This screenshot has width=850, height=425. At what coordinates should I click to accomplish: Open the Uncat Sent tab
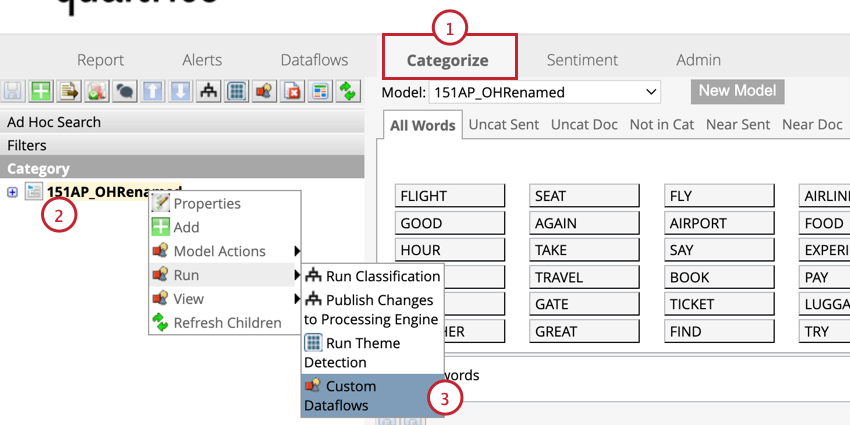504,124
